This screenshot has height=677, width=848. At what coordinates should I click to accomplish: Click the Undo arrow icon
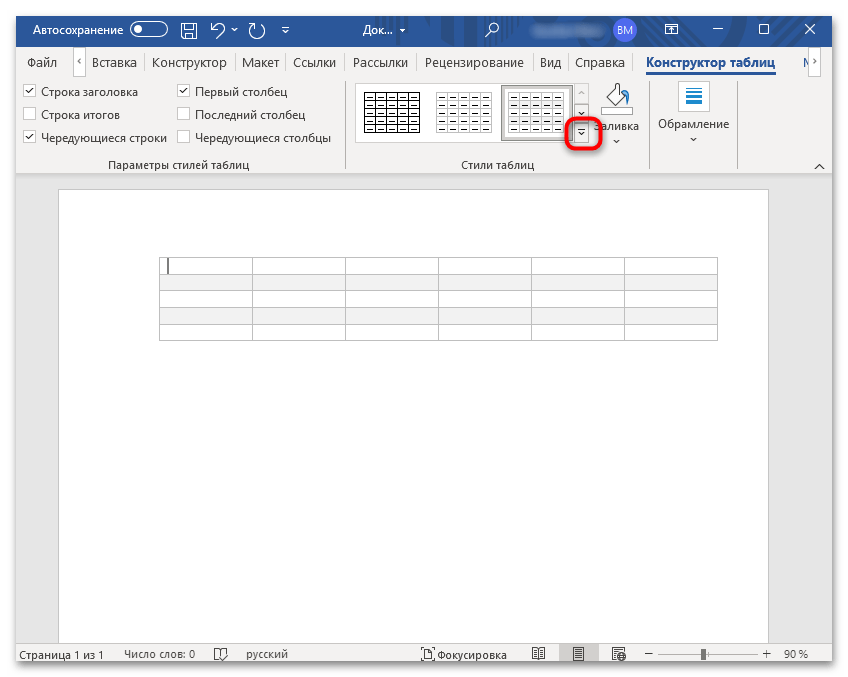coord(216,30)
